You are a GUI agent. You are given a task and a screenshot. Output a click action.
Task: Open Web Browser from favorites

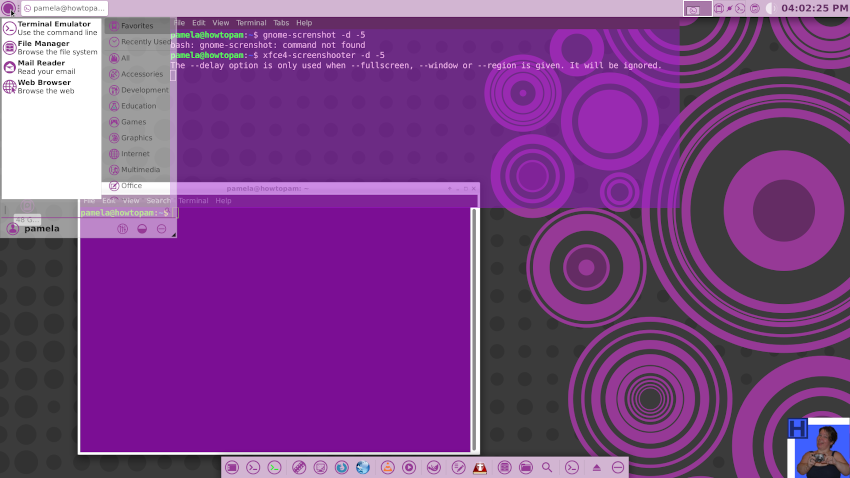pyautogui.click(x=51, y=87)
